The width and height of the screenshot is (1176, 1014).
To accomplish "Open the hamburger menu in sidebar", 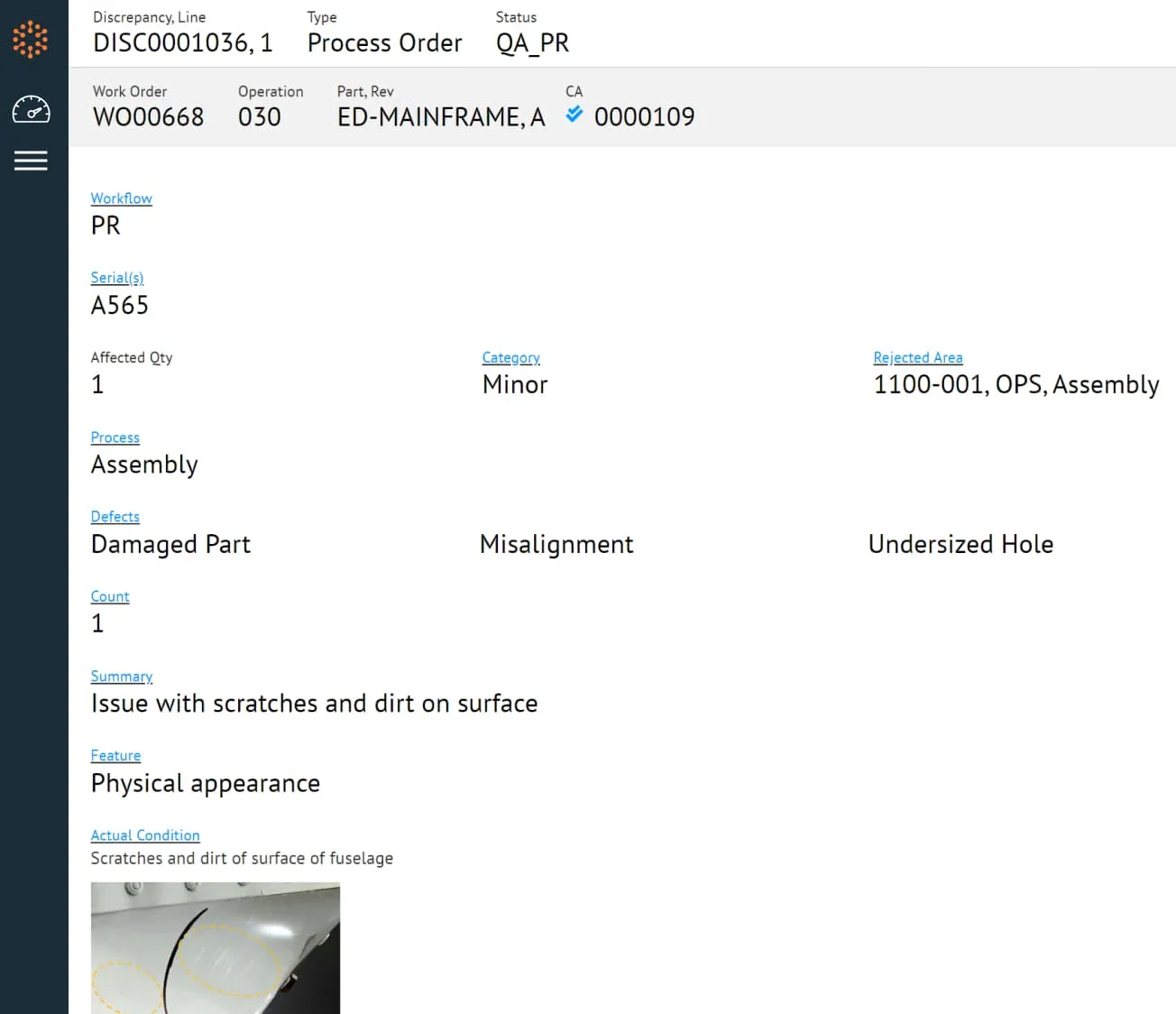I will [31, 161].
